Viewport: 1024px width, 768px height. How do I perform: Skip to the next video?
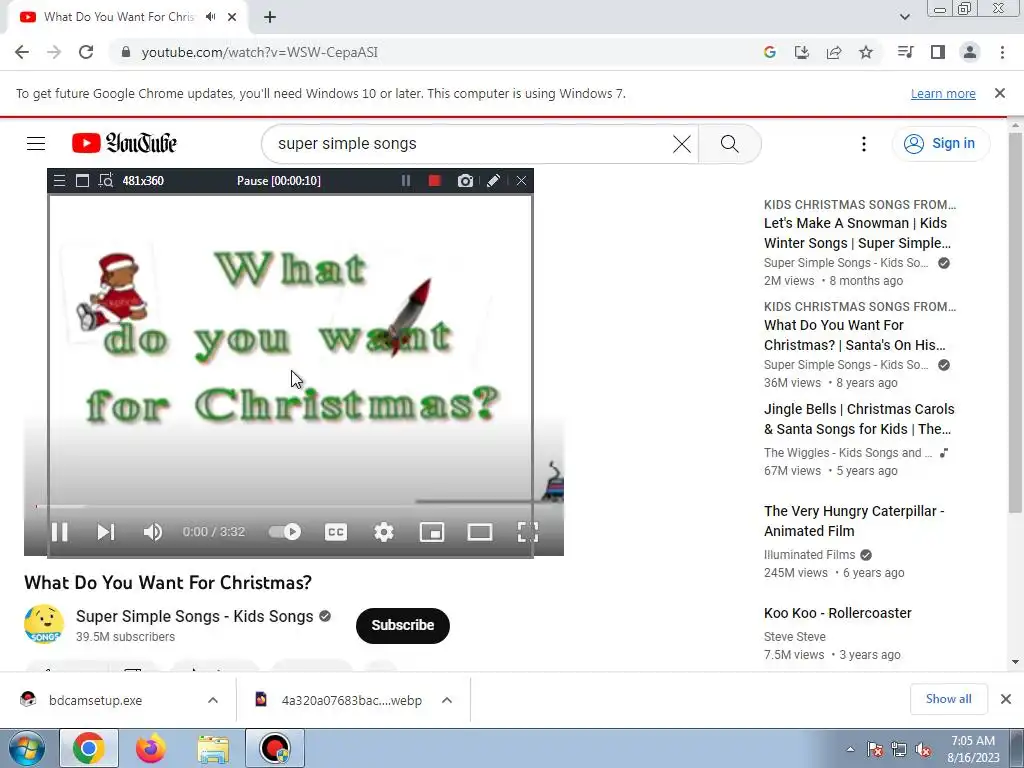coord(106,532)
